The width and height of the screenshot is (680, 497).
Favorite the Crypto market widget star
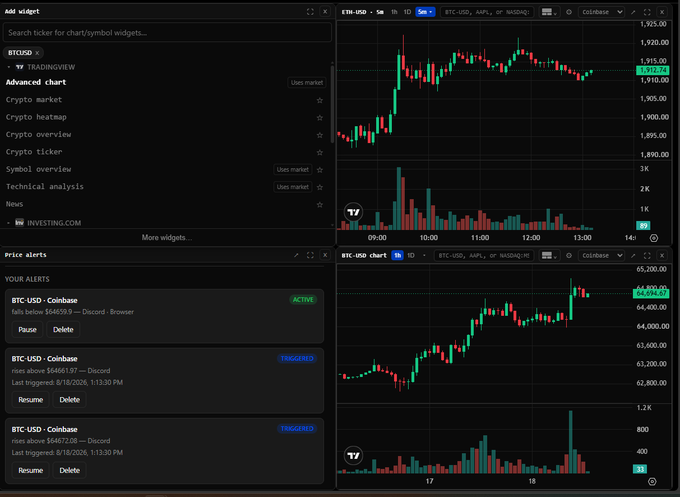[320, 100]
